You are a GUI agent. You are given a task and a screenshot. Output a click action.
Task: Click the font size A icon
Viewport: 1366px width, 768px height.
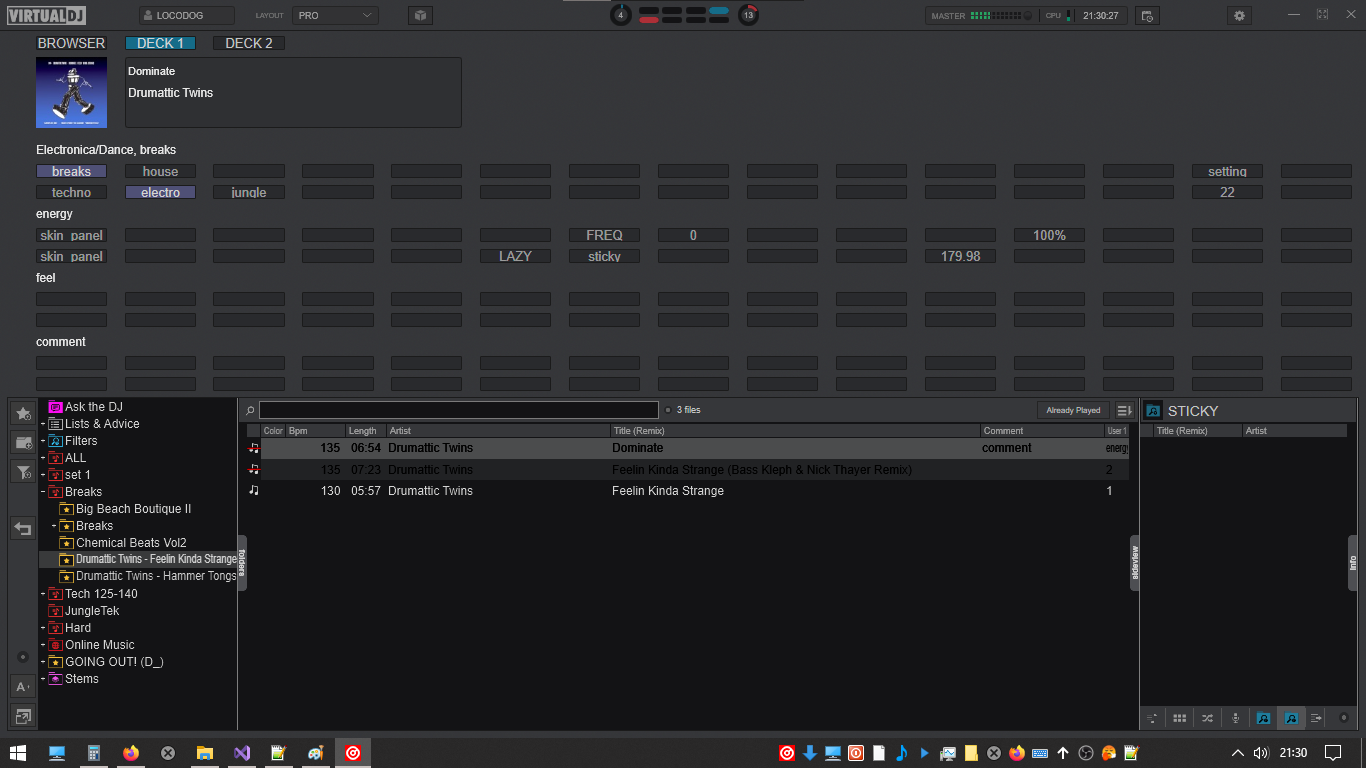pyautogui.click(x=22, y=686)
